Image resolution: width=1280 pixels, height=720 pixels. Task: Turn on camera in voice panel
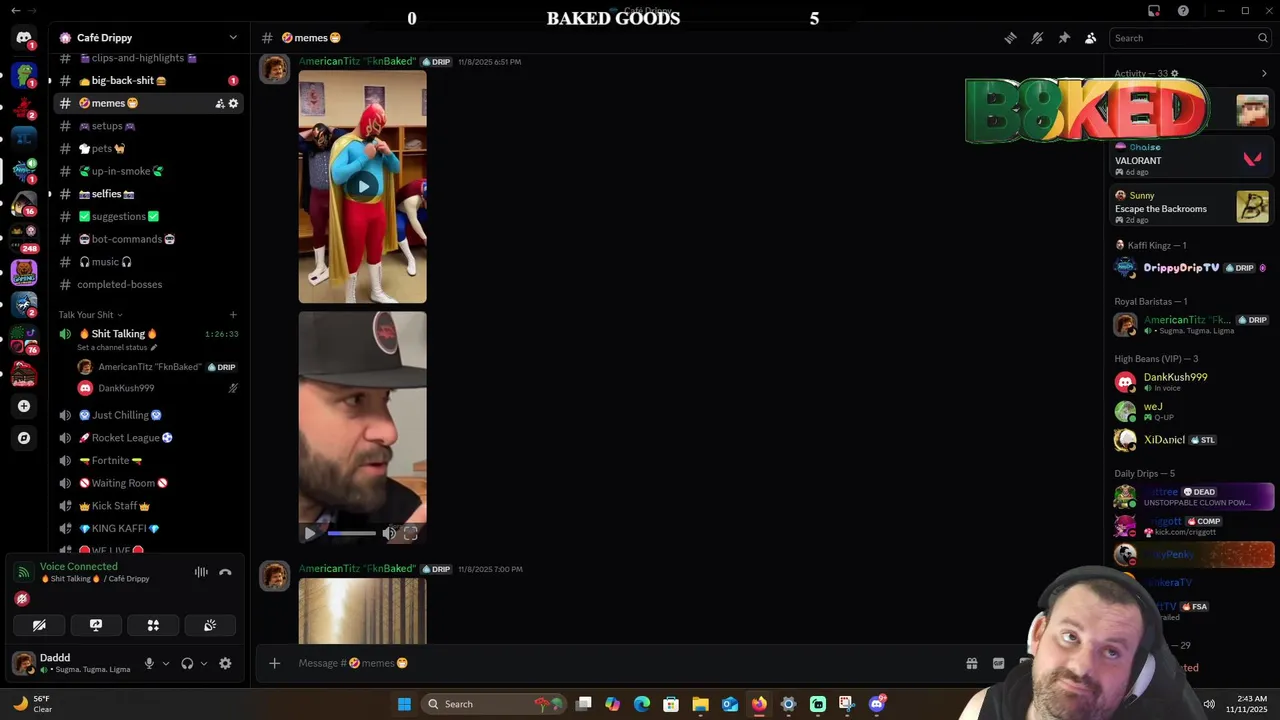pyautogui.click(x=39, y=625)
